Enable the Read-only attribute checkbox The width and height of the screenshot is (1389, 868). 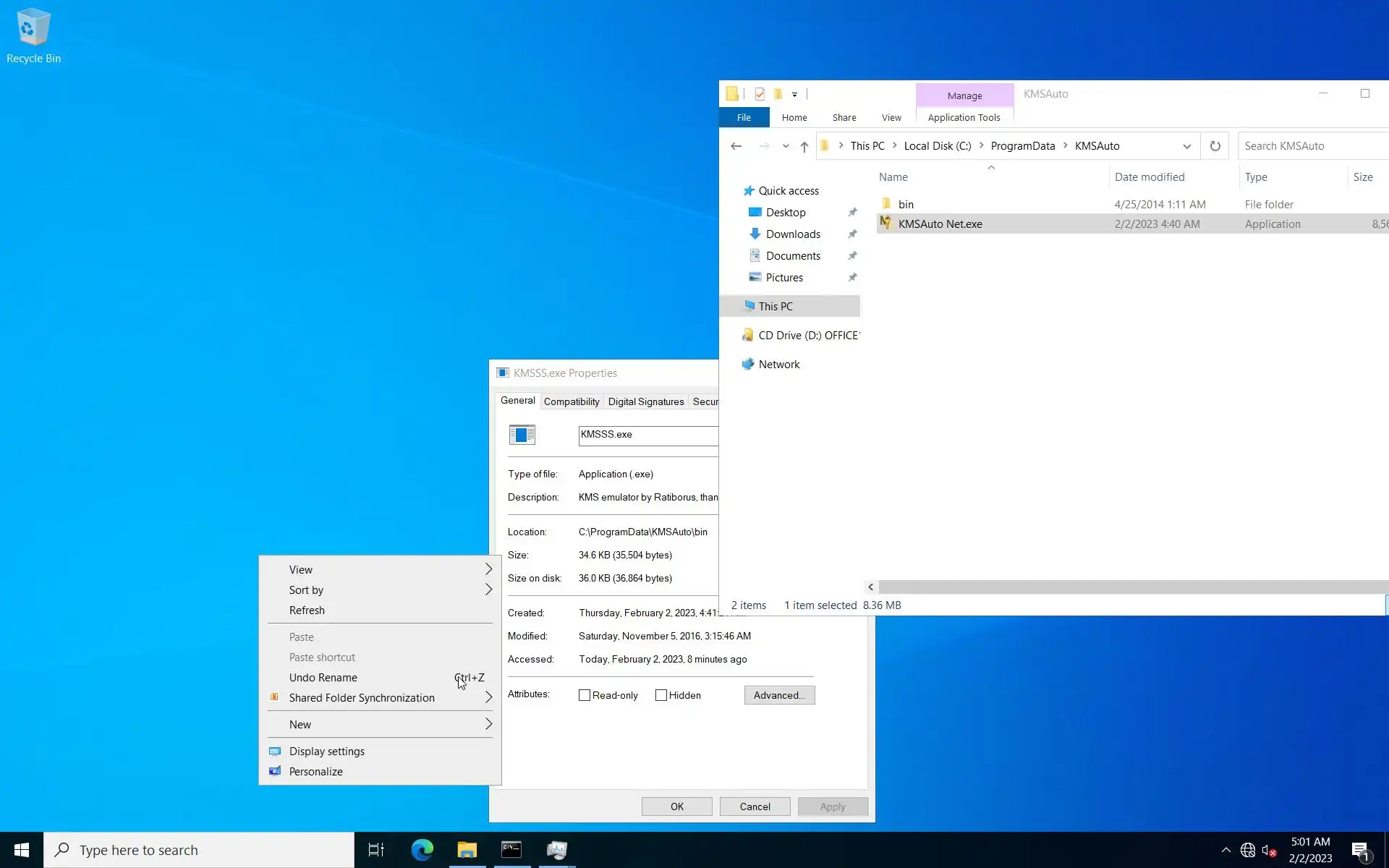(585, 695)
